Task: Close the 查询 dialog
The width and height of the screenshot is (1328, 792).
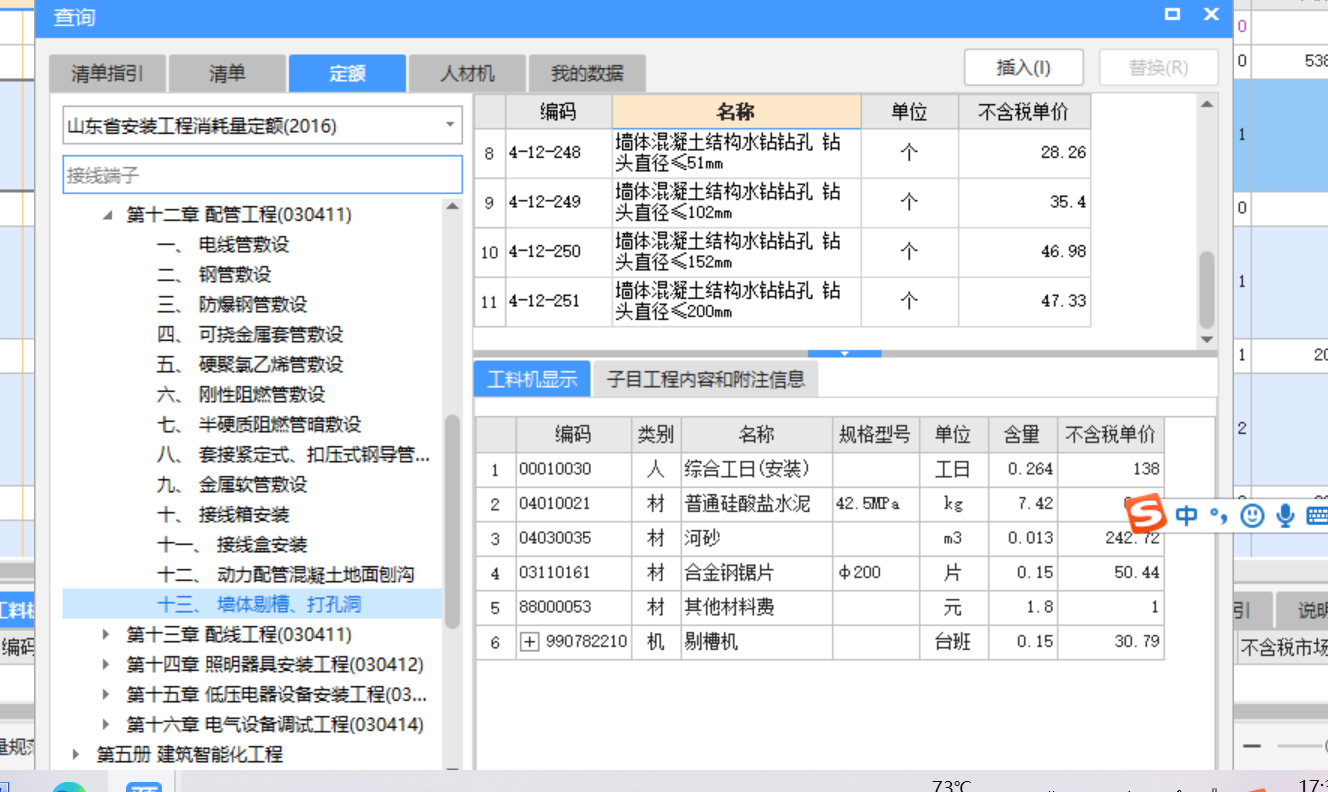Action: pos(1211,14)
